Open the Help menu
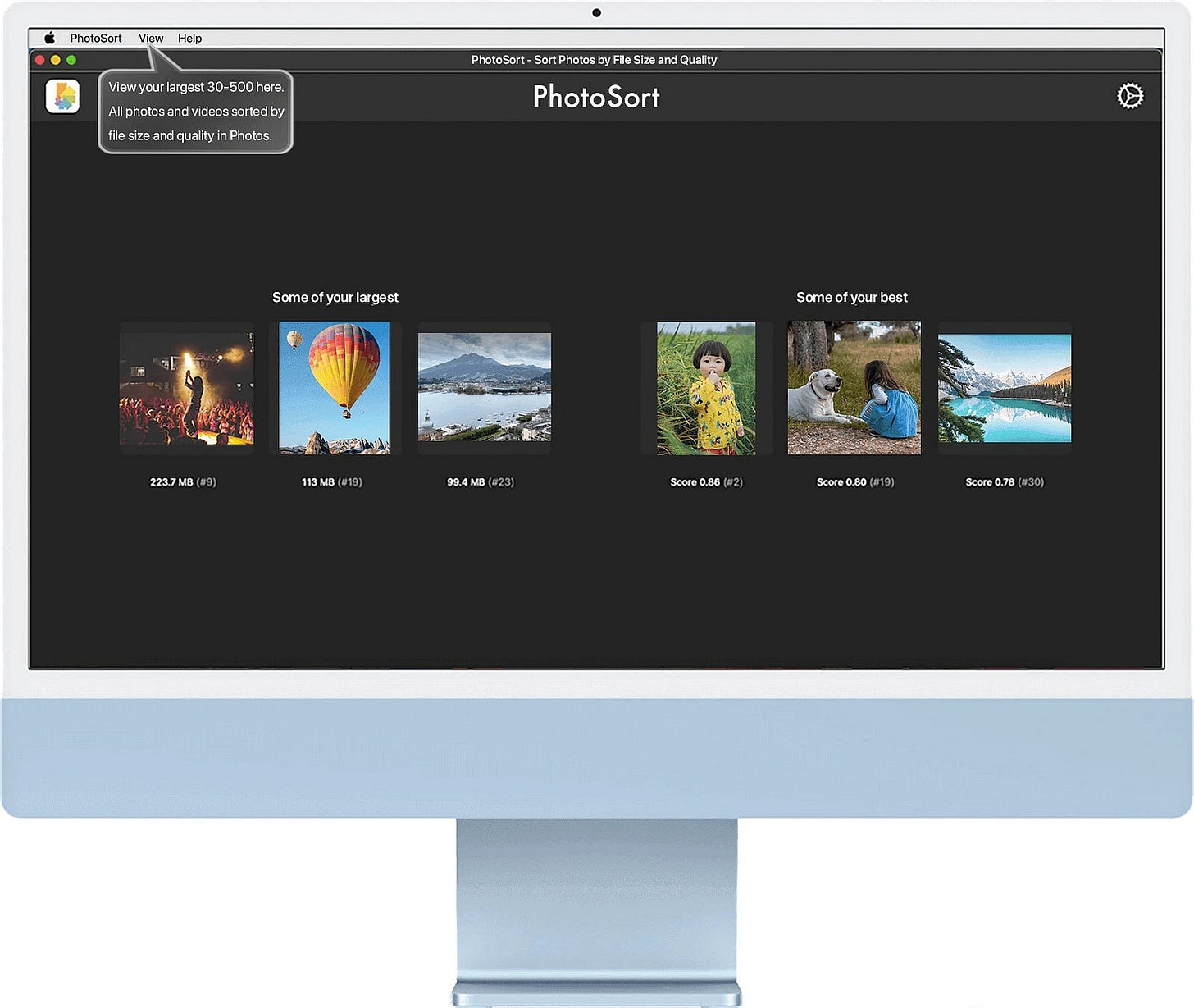Image resolution: width=1194 pixels, height=1008 pixels. click(189, 38)
